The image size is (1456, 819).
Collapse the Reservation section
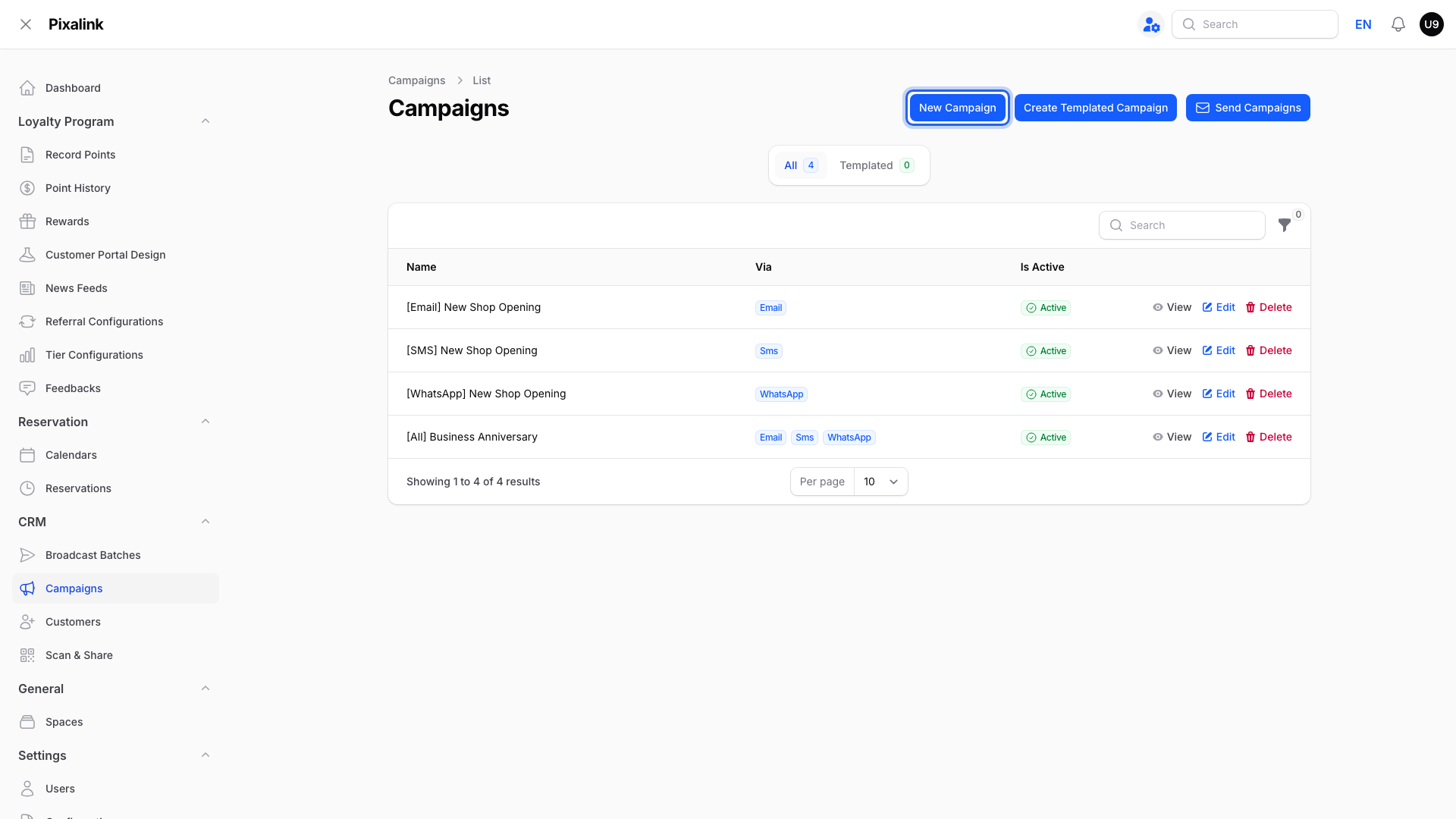click(x=206, y=422)
